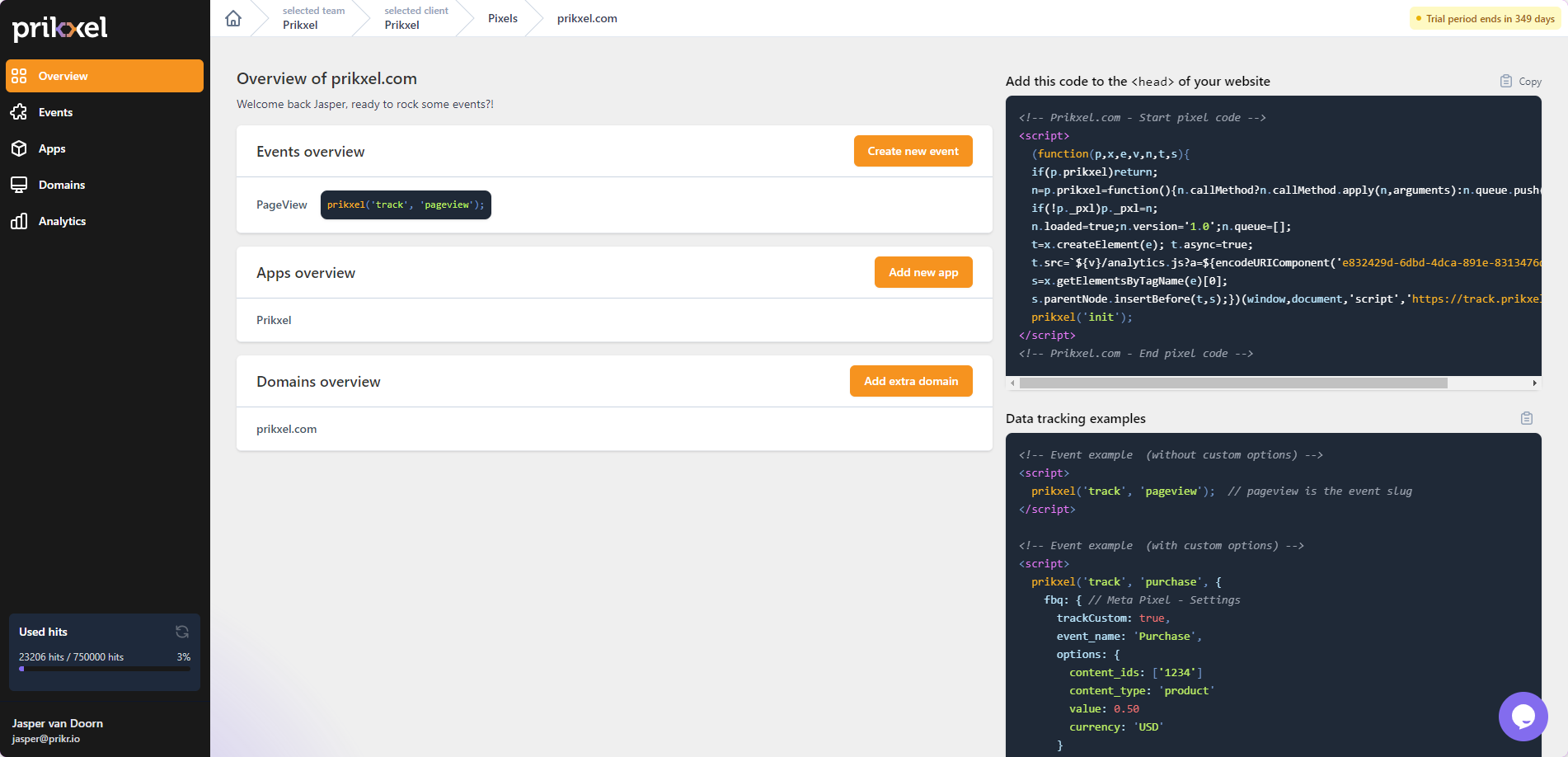Image resolution: width=1568 pixels, height=757 pixels.
Task: Refresh the Used hits counter
Action: tap(182, 632)
